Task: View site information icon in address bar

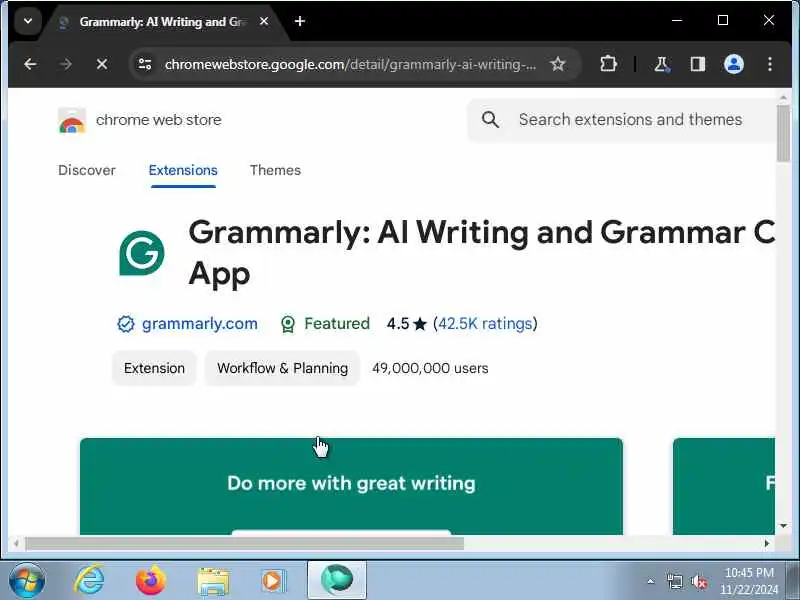Action: 145,64
